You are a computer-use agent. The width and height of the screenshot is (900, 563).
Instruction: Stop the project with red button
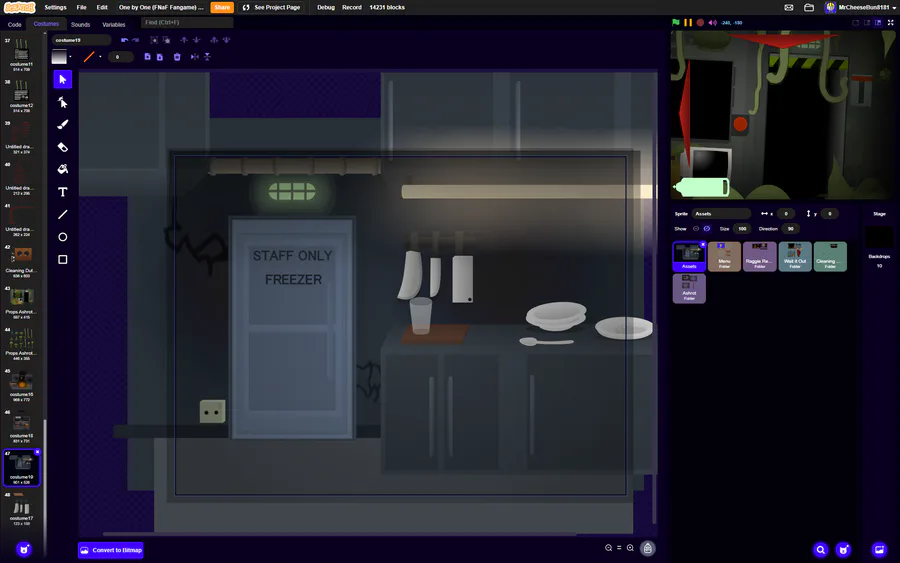pyautogui.click(x=700, y=22)
